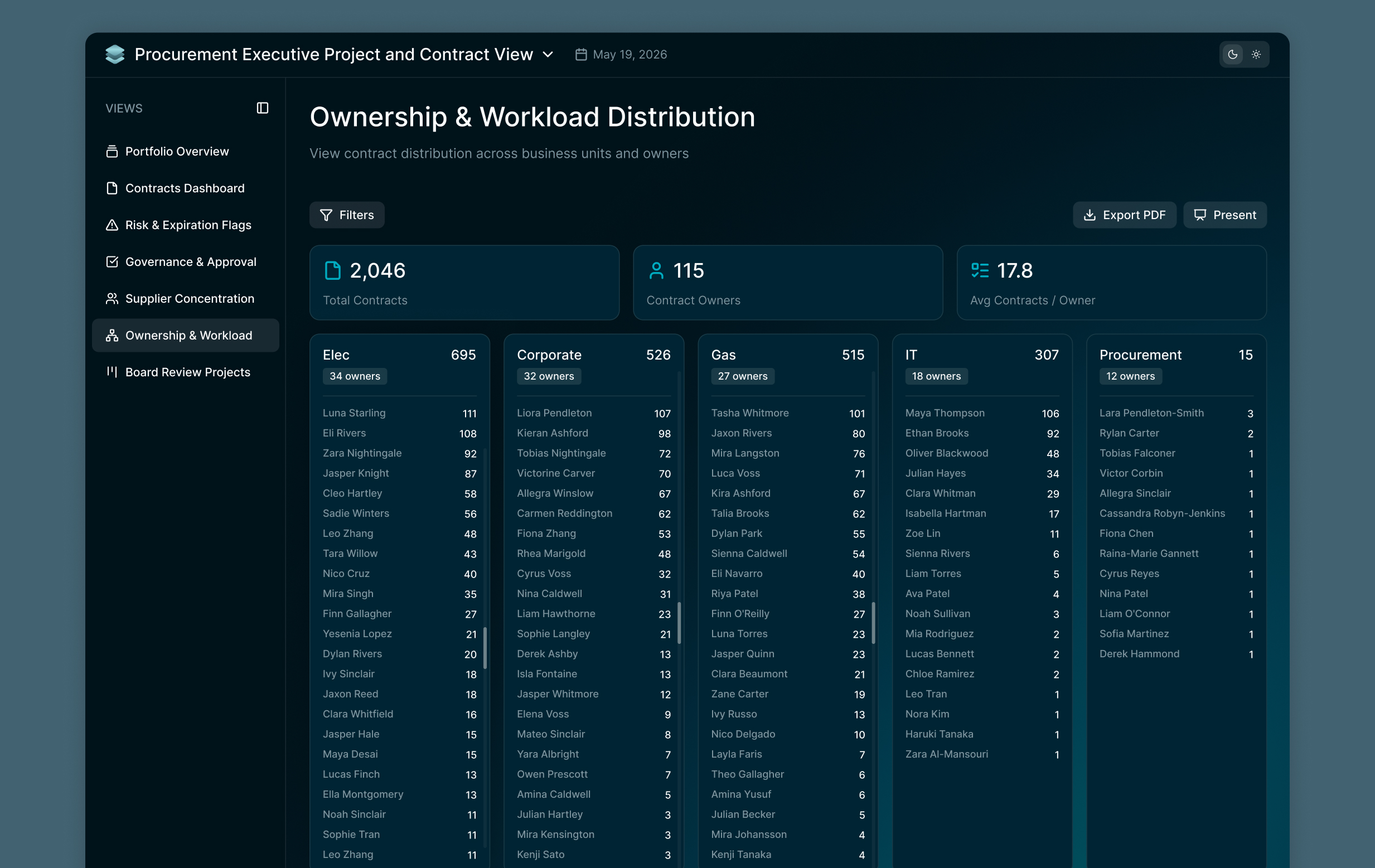Click the 12 owners badge

pyautogui.click(x=1131, y=376)
